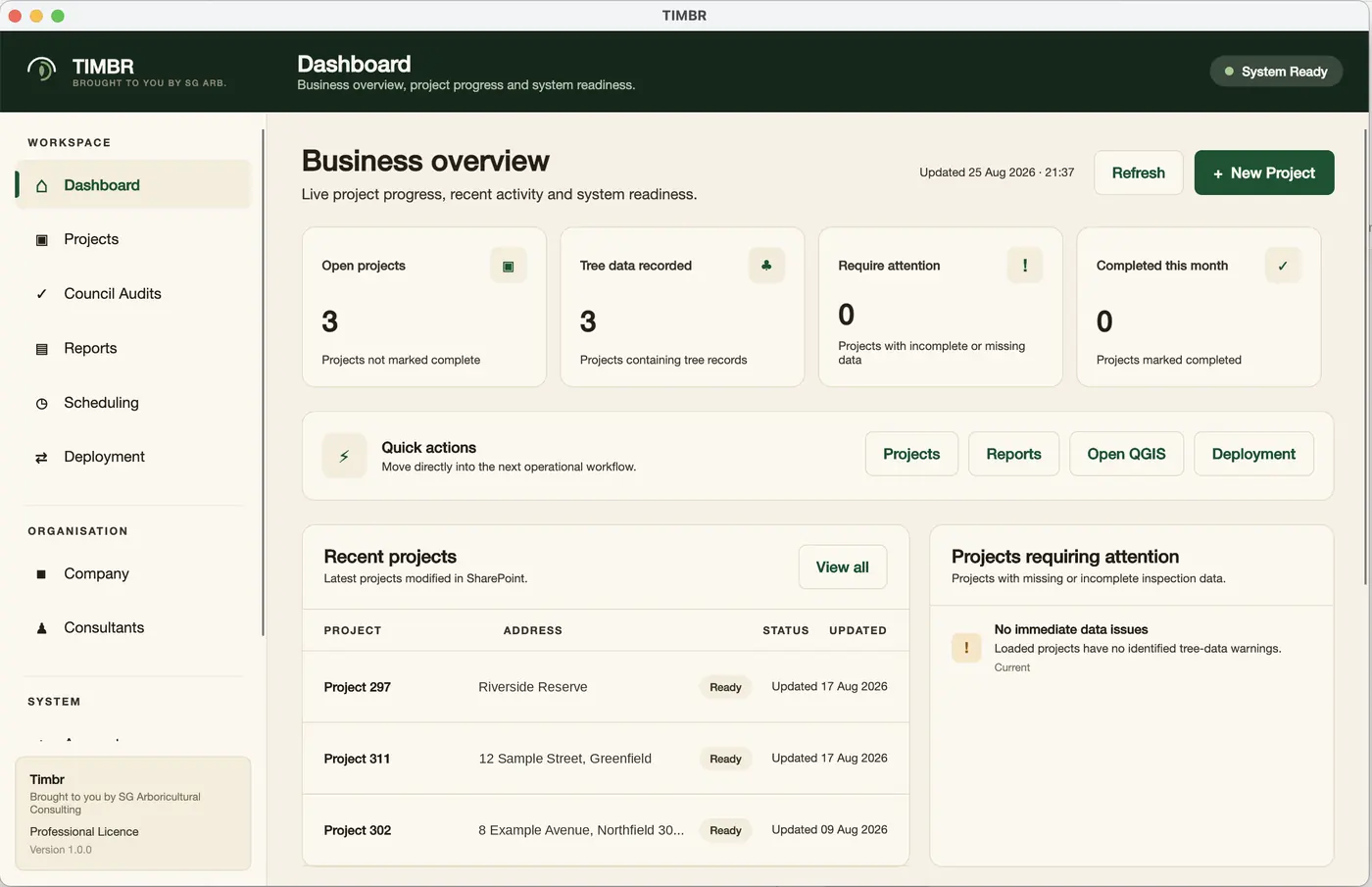The height and width of the screenshot is (887, 1372).
Task: Click View all recent projects
Action: click(843, 567)
